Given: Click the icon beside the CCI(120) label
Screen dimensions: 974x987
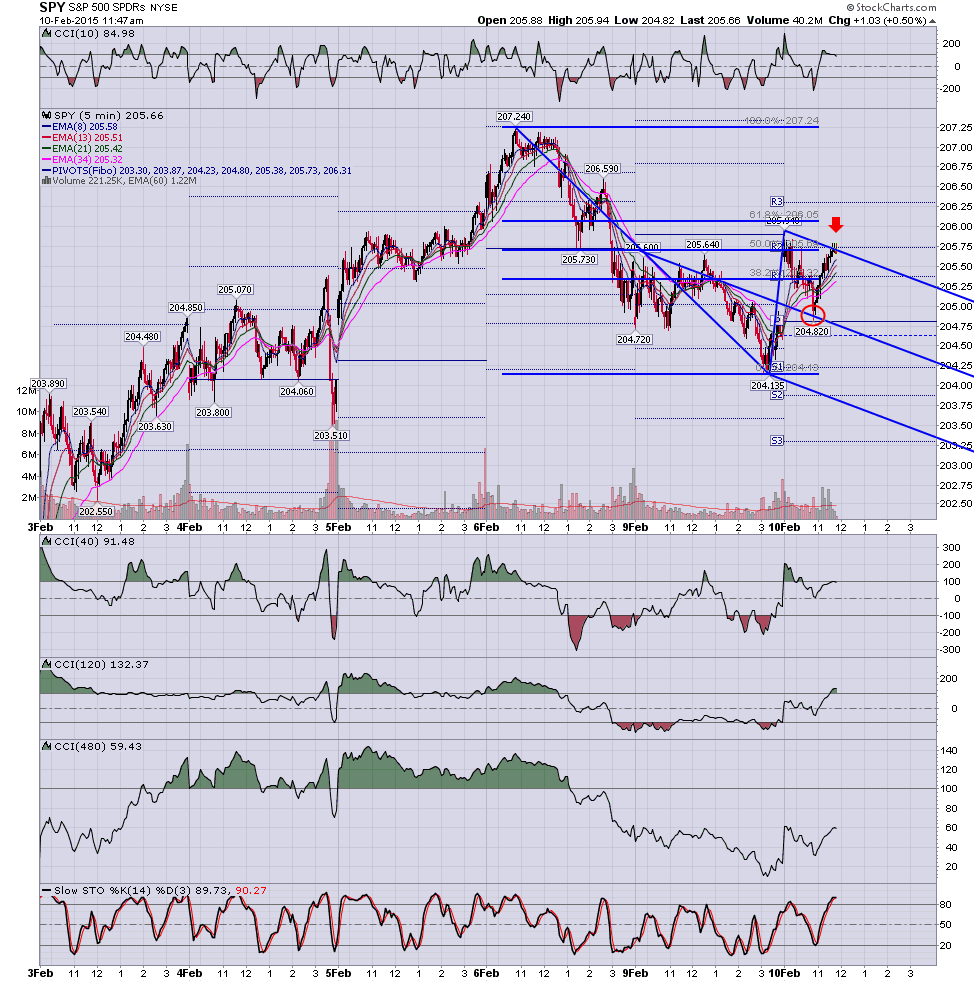Looking at the screenshot, I should (x=46, y=664).
